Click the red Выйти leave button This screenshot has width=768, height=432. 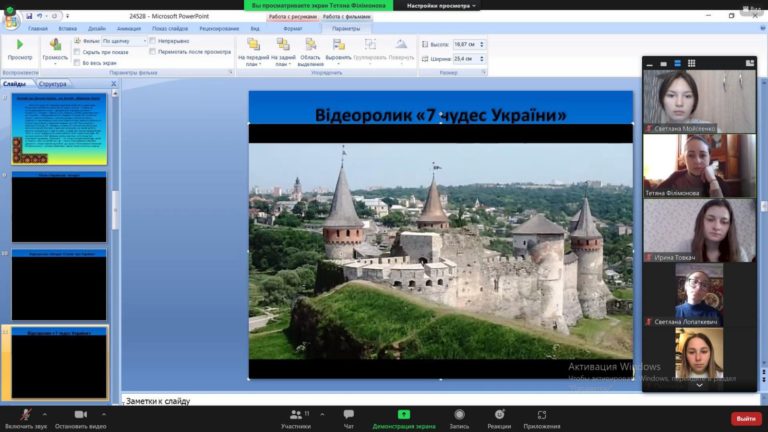745,418
